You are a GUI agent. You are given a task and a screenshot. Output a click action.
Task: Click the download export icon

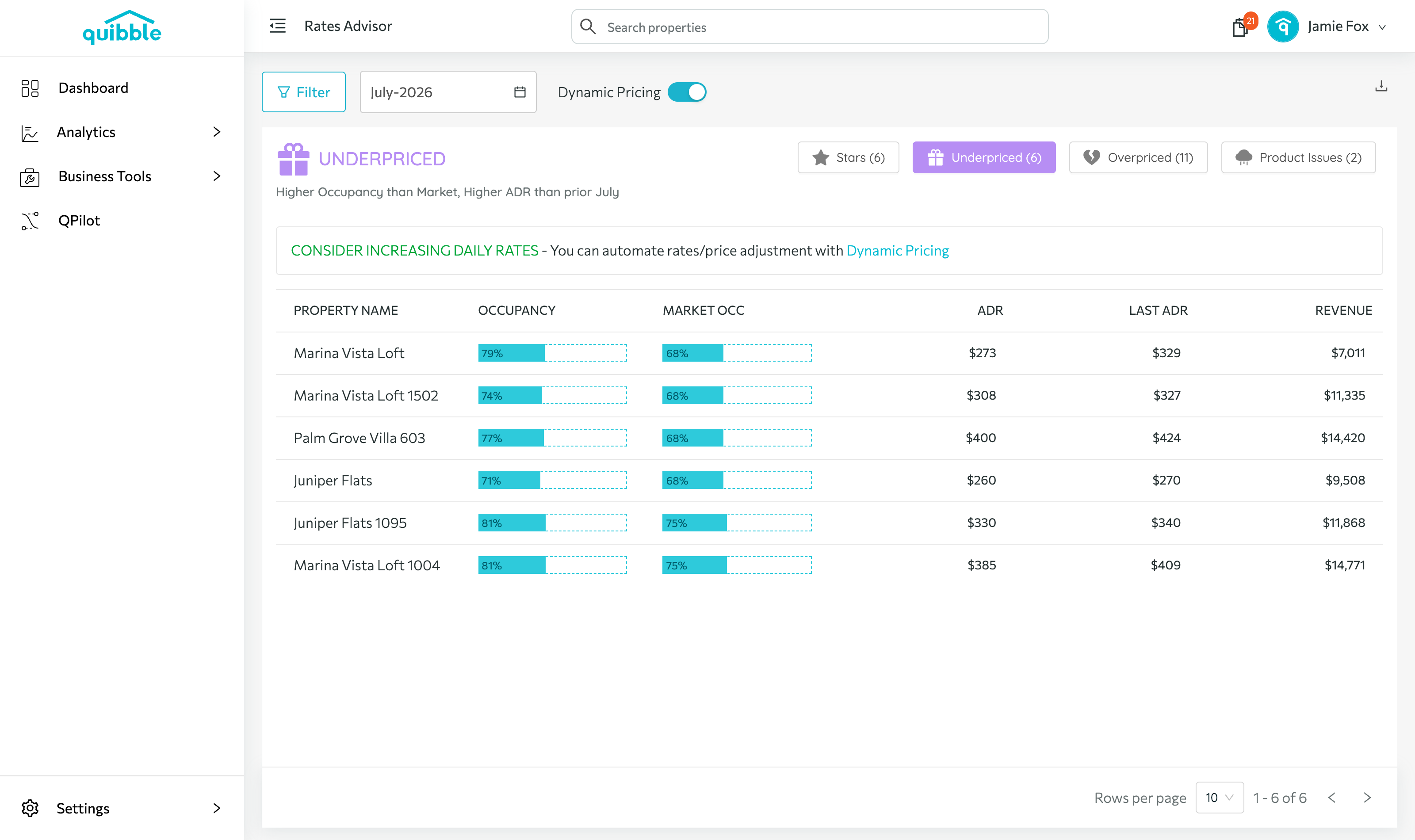coord(1381,86)
